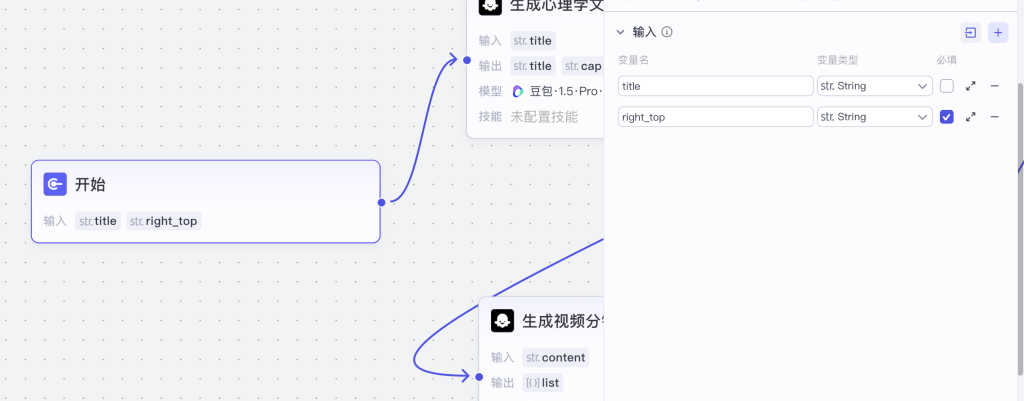
Task: Add a new input variable with plus
Action: (x=997, y=33)
